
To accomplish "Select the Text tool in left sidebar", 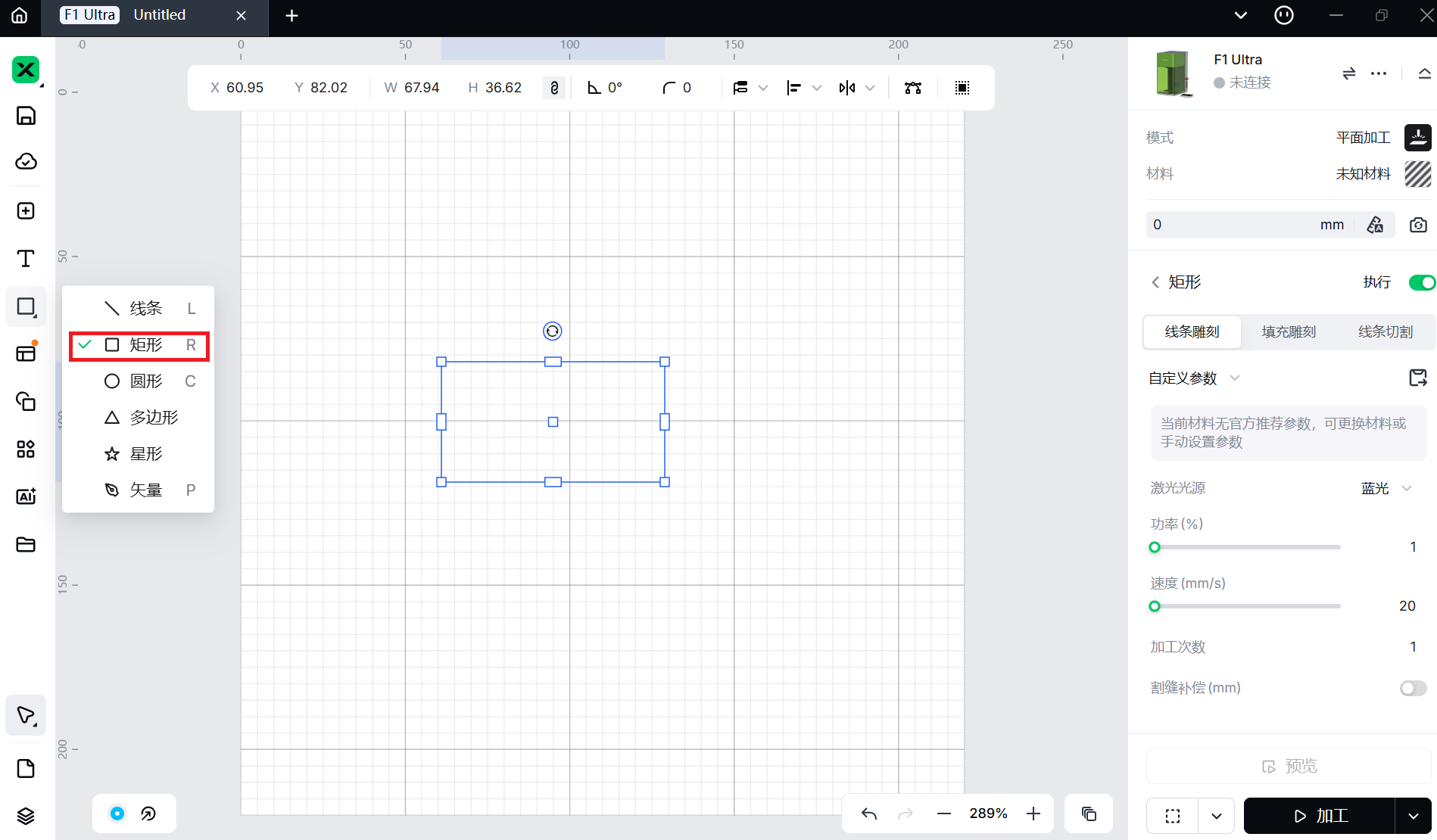I will [26, 259].
